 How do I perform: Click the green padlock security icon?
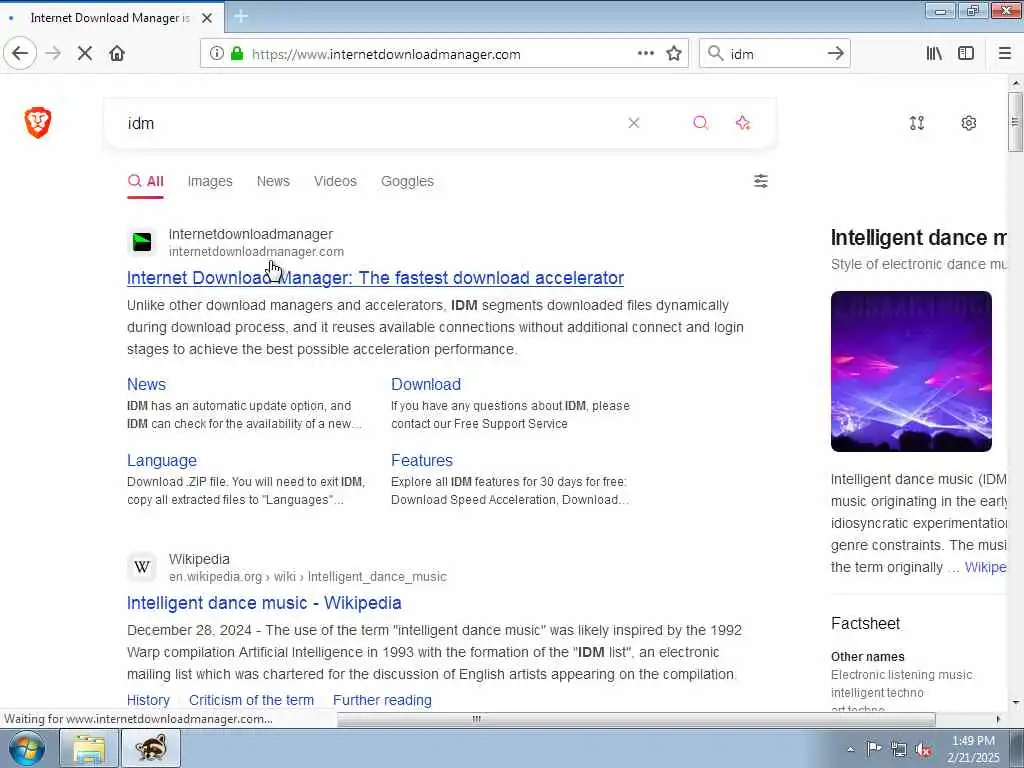[x=237, y=54]
